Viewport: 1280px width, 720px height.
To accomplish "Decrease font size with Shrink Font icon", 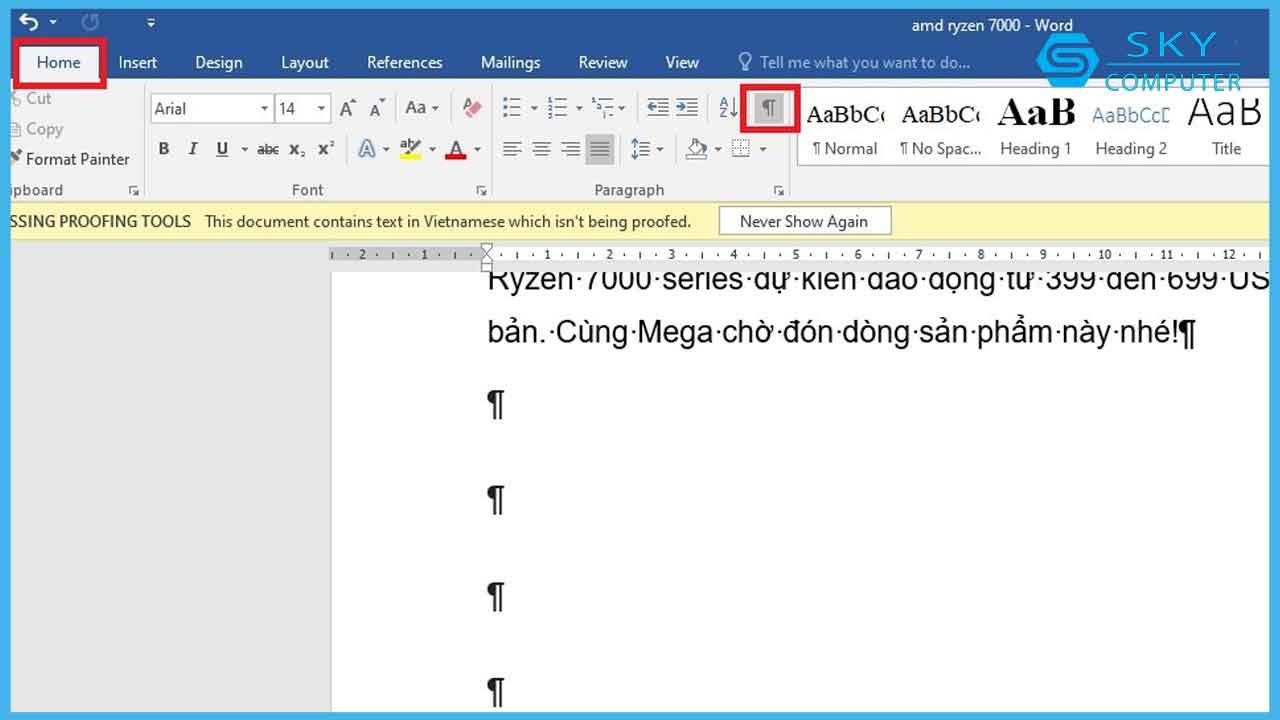I will click(x=376, y=109).
